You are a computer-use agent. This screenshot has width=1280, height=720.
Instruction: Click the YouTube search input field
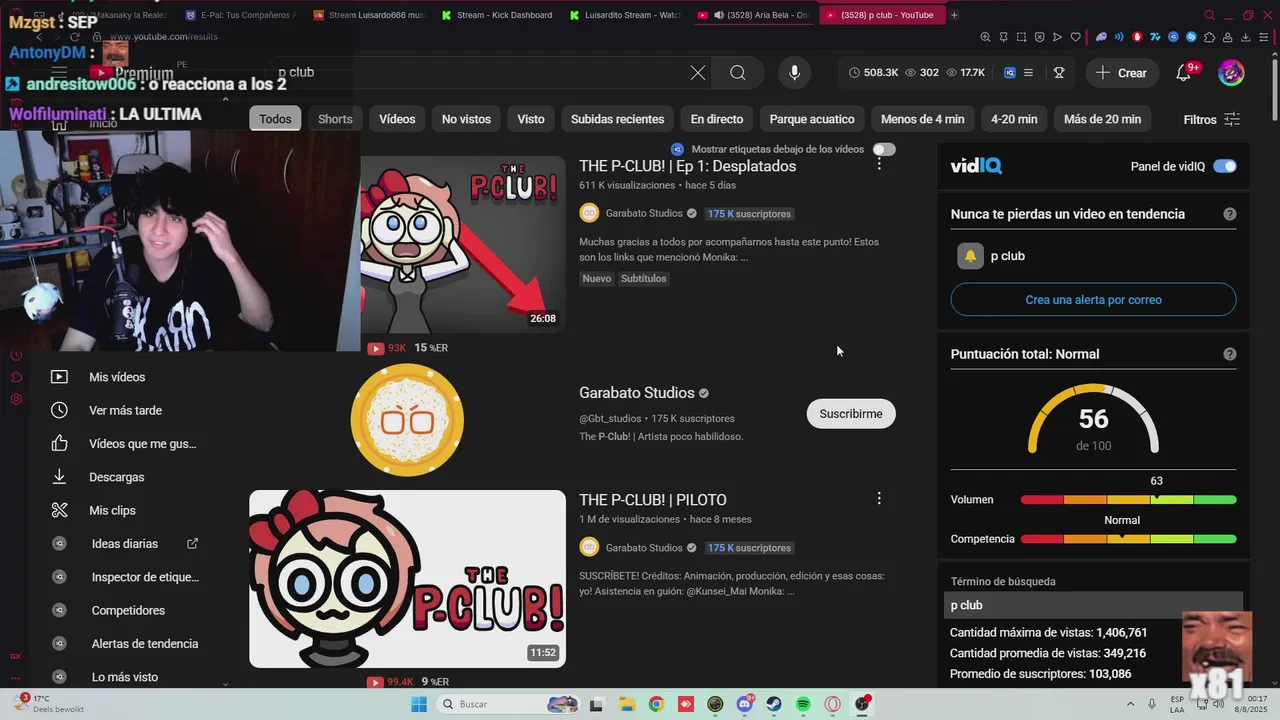tap(480, 72)
